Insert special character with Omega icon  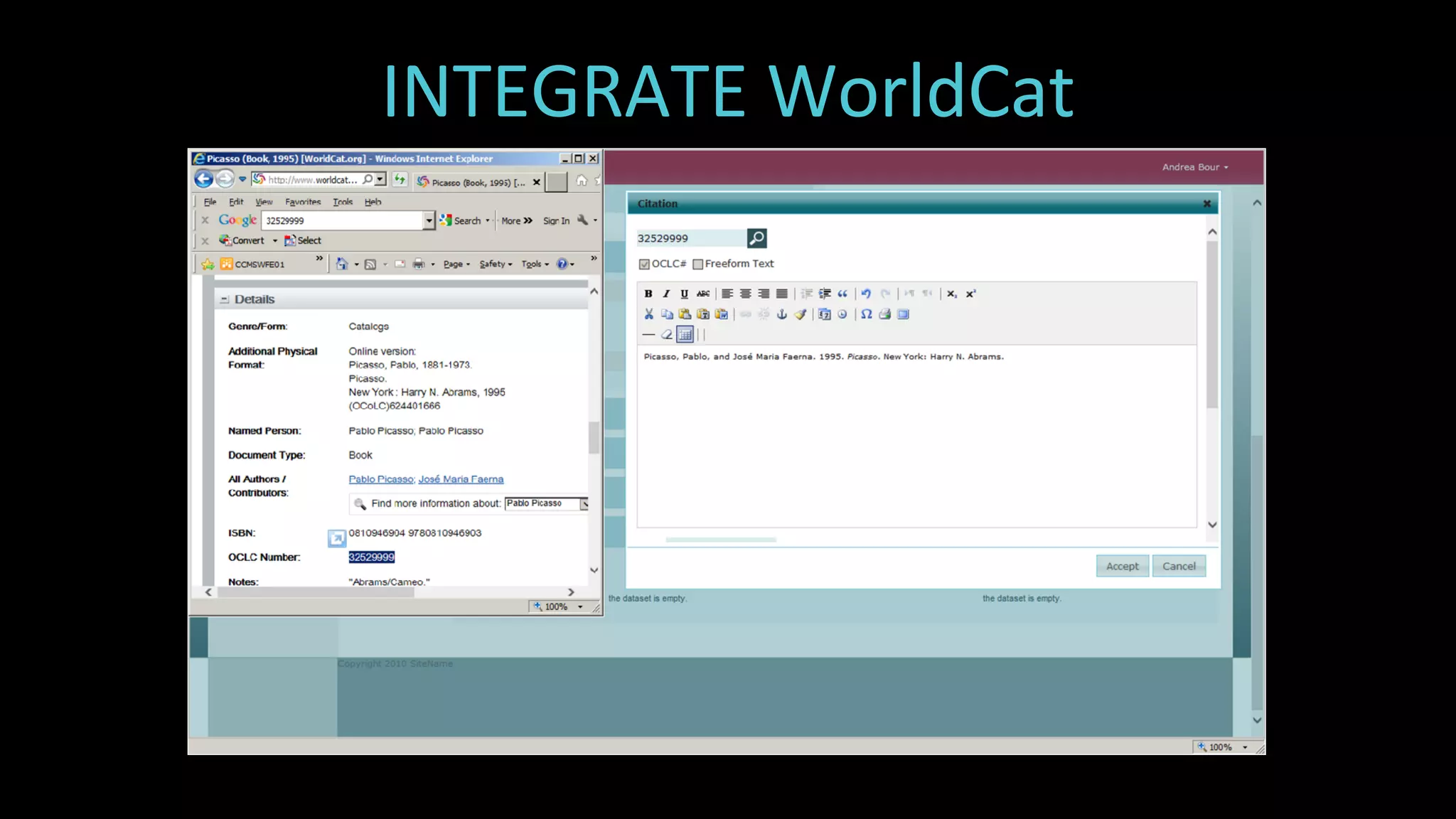[866, 314]
